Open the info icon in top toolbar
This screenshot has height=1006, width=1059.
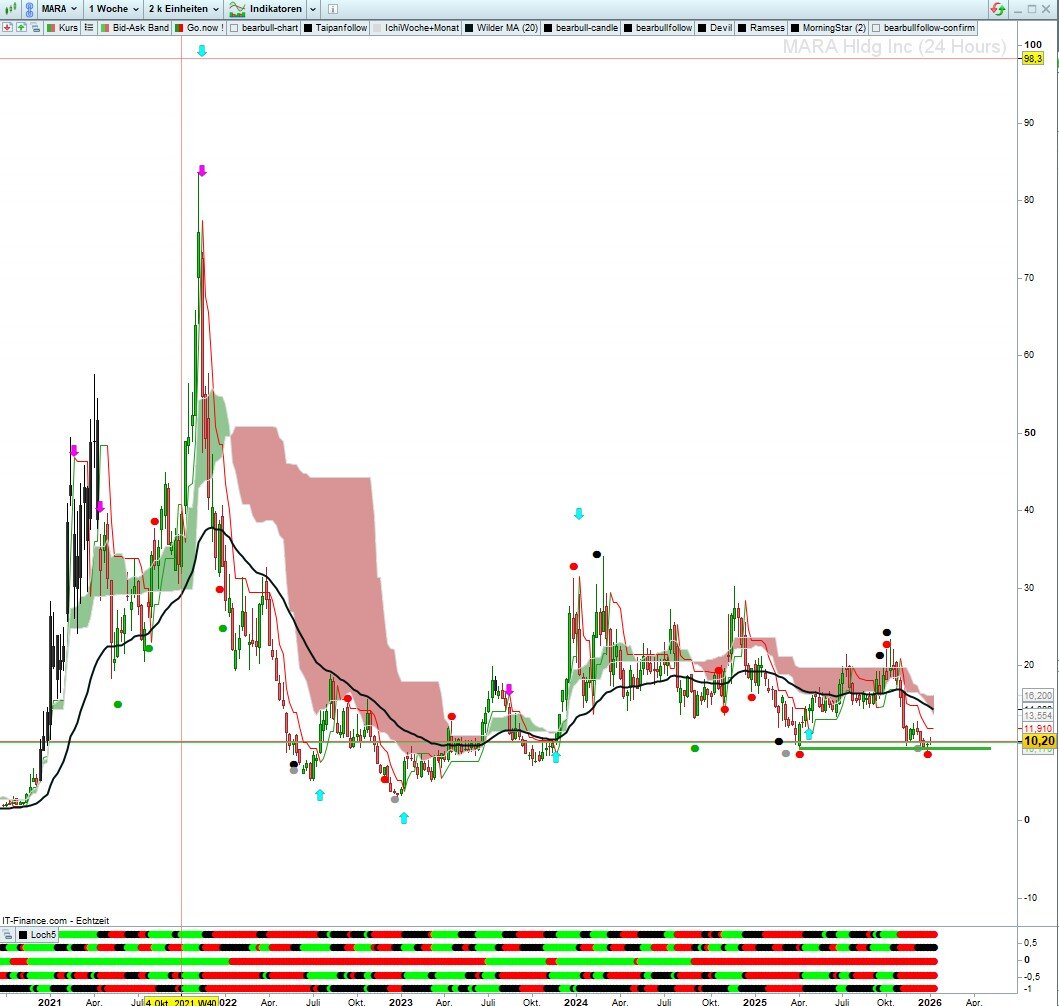tap(333, 9)
